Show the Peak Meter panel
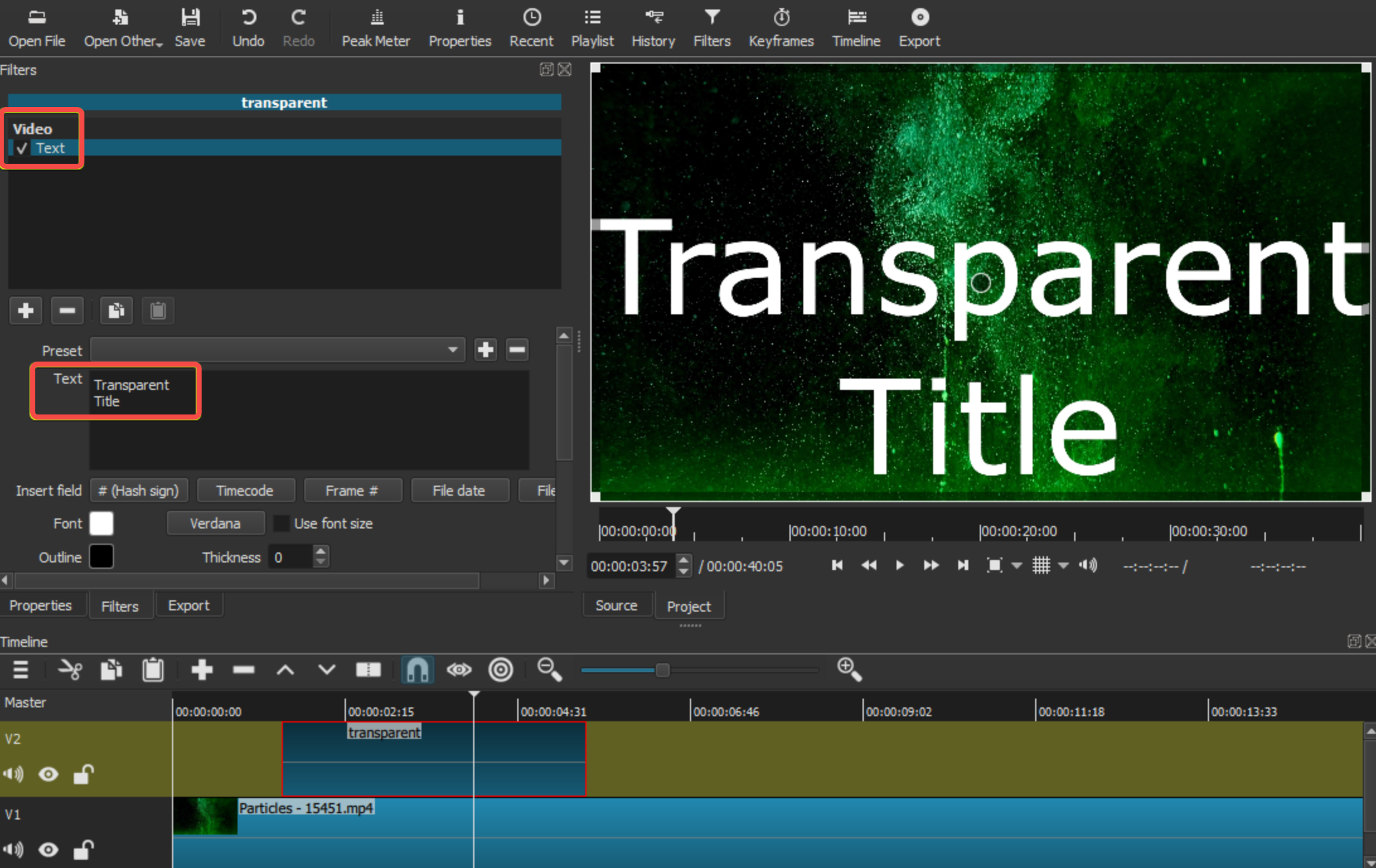The image size is (1376, 868). (x=376, y=28)
